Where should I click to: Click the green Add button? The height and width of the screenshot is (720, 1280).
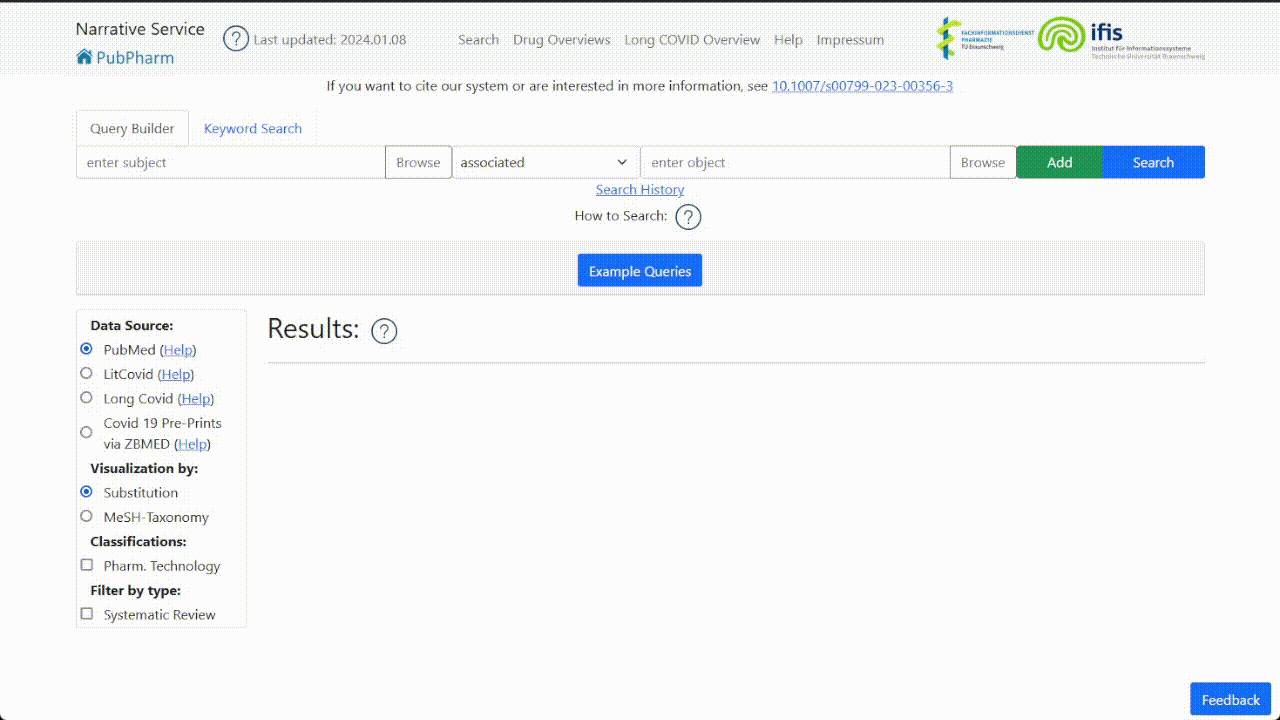pyautogui.click(x=1059, y=162)
